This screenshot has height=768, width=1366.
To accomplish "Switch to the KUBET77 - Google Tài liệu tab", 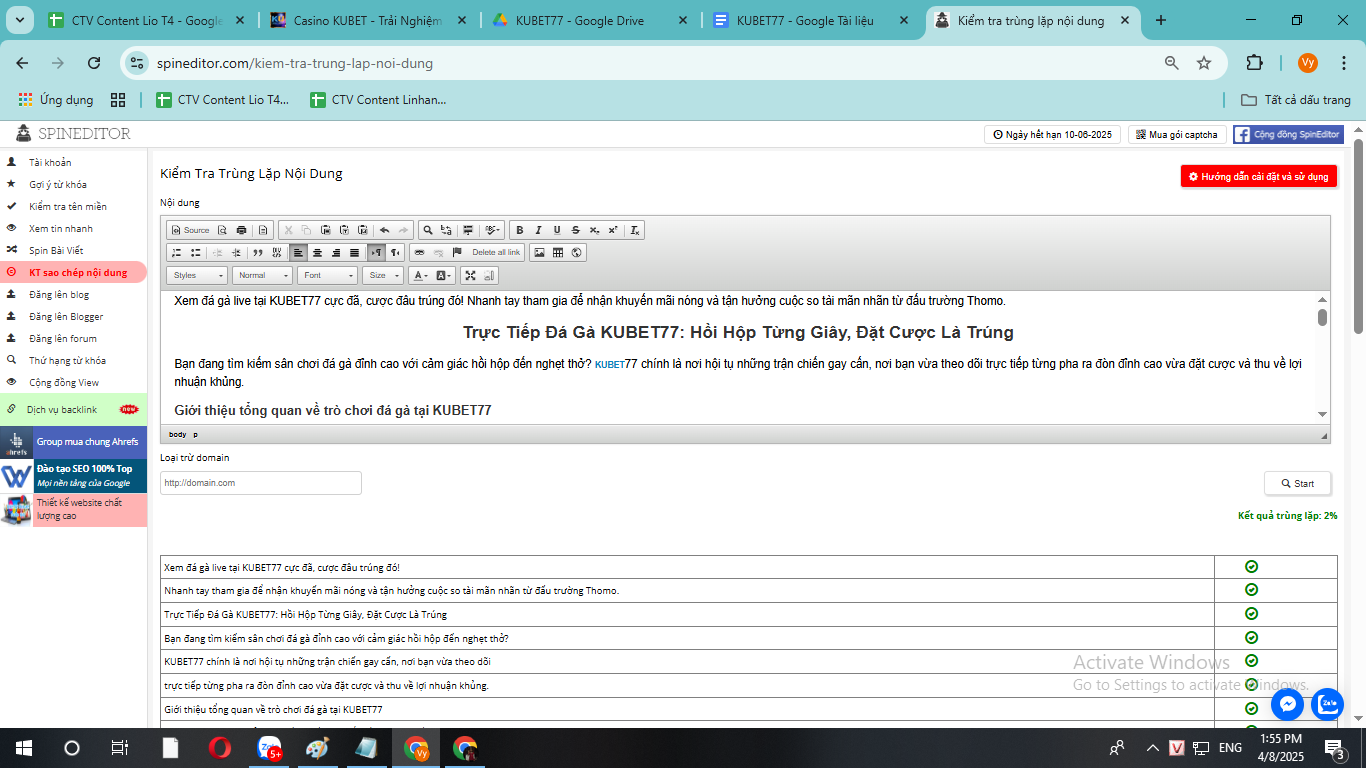I will point(809,20).
